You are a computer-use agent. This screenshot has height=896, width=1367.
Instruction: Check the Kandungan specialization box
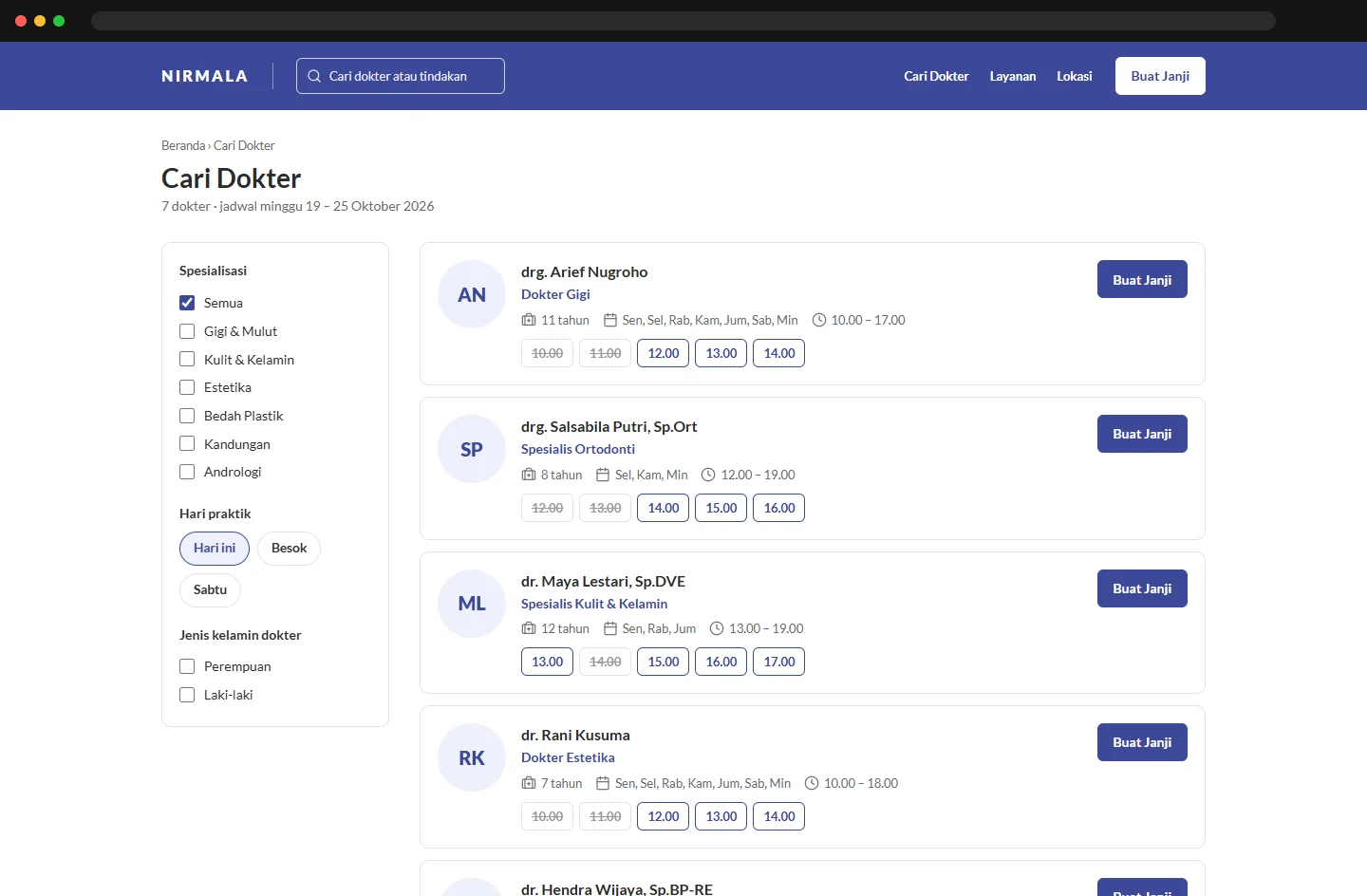click(187, 444)
